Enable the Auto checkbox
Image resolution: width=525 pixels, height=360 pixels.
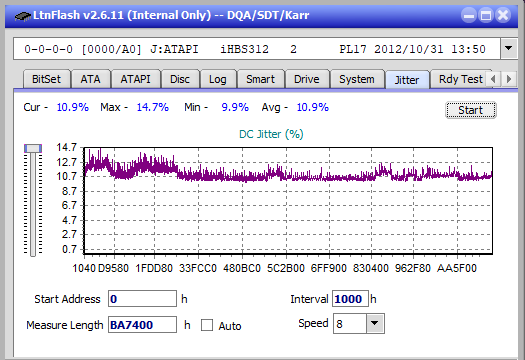(x=207, y=325)
